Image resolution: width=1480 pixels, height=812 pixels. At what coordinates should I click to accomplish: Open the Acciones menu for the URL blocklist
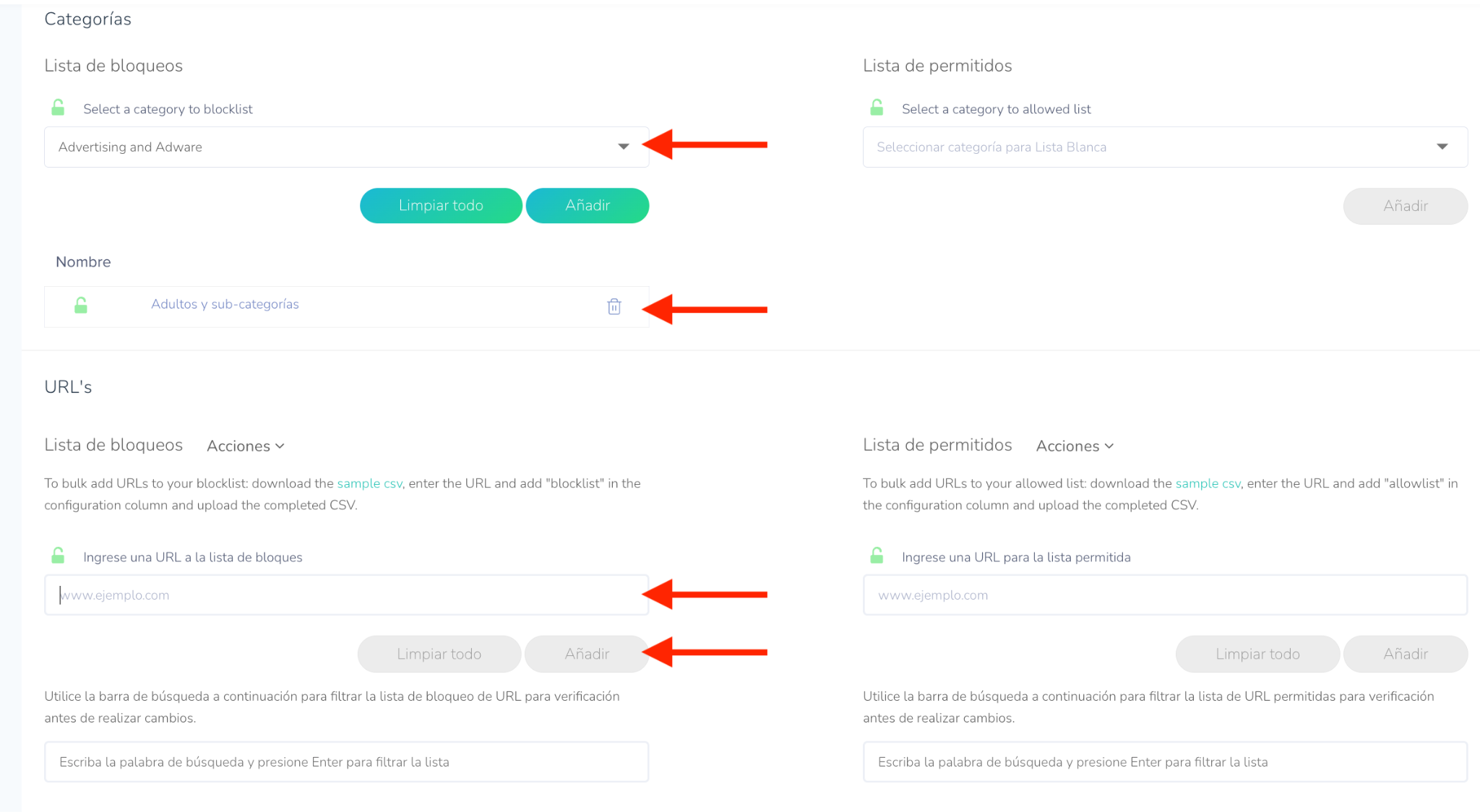tap(246, 446)
